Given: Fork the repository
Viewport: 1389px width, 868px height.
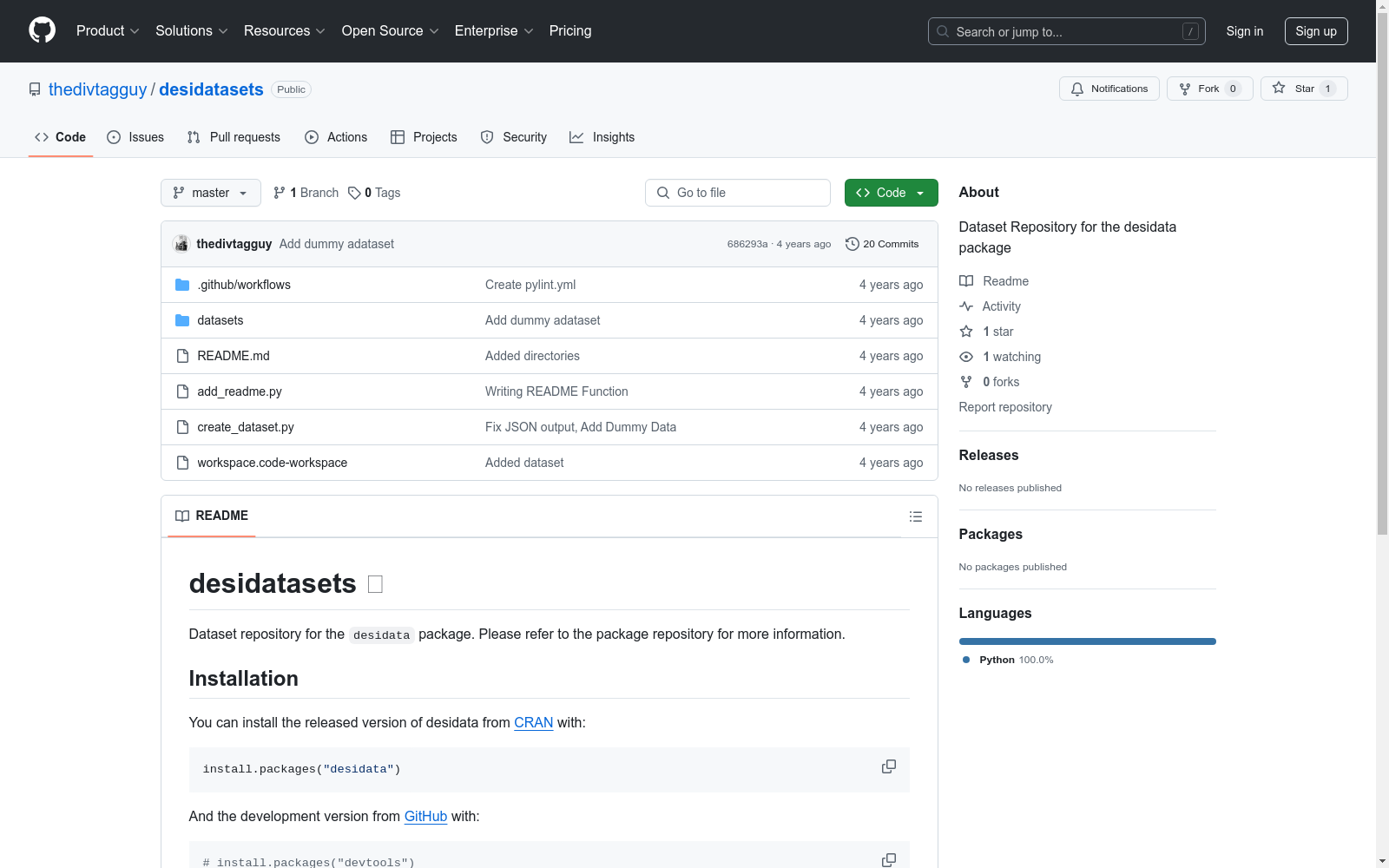Looking at the screenshot, I should (x=1209, y=89).
